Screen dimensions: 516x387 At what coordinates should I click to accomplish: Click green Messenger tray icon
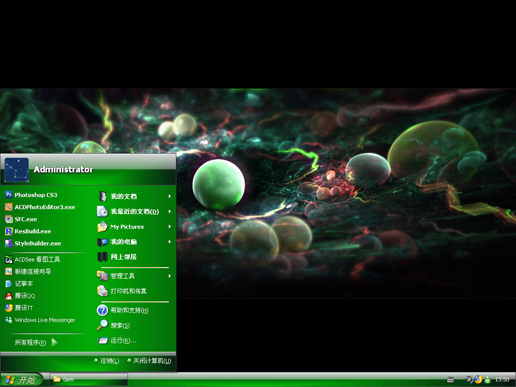(x=487, y=379)
